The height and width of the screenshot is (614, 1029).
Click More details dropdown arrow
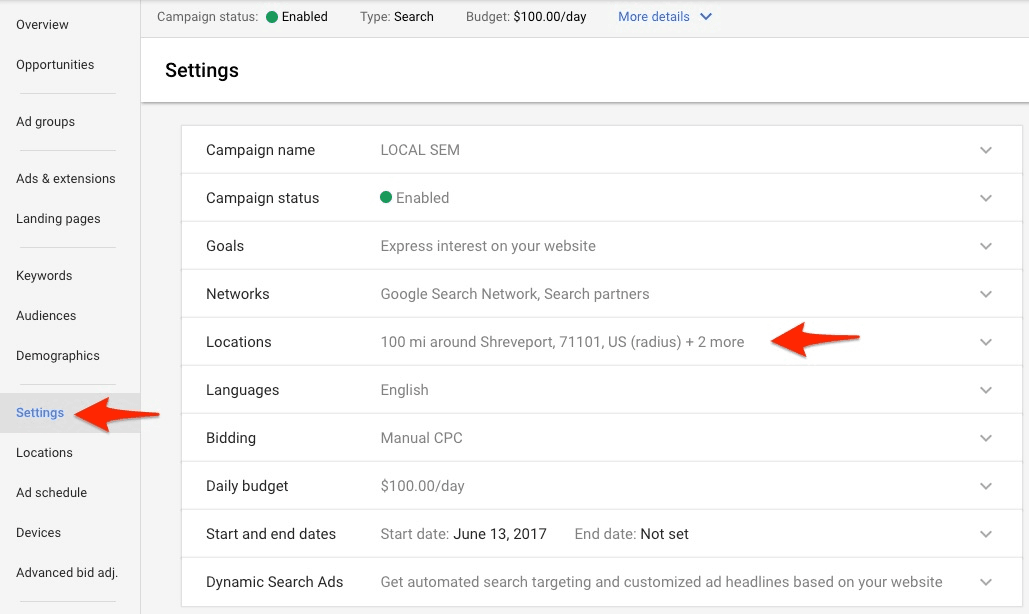point(706,17)
